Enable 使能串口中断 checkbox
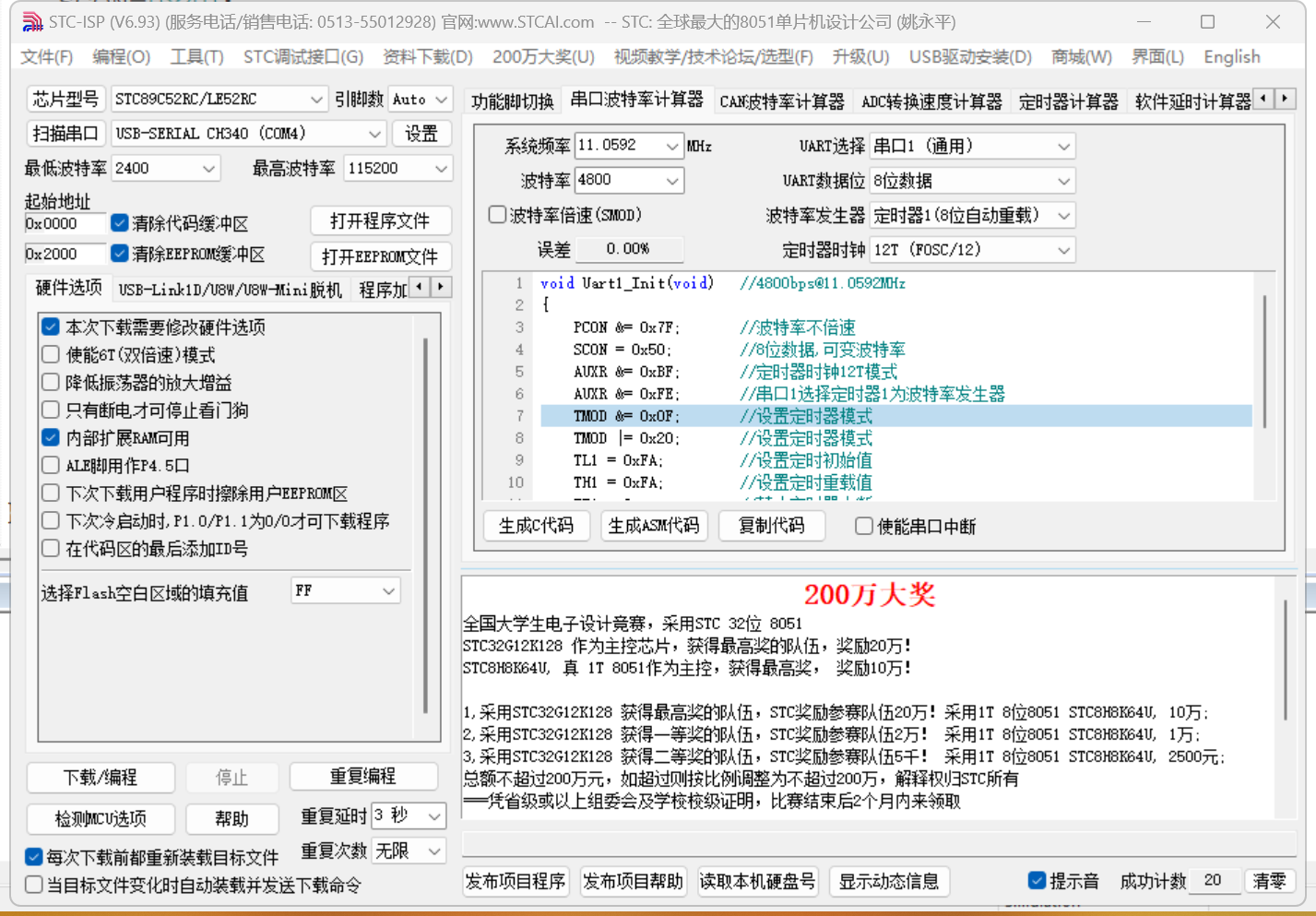The width and height of the screenshot is (1316, 916). pos(864,526)
